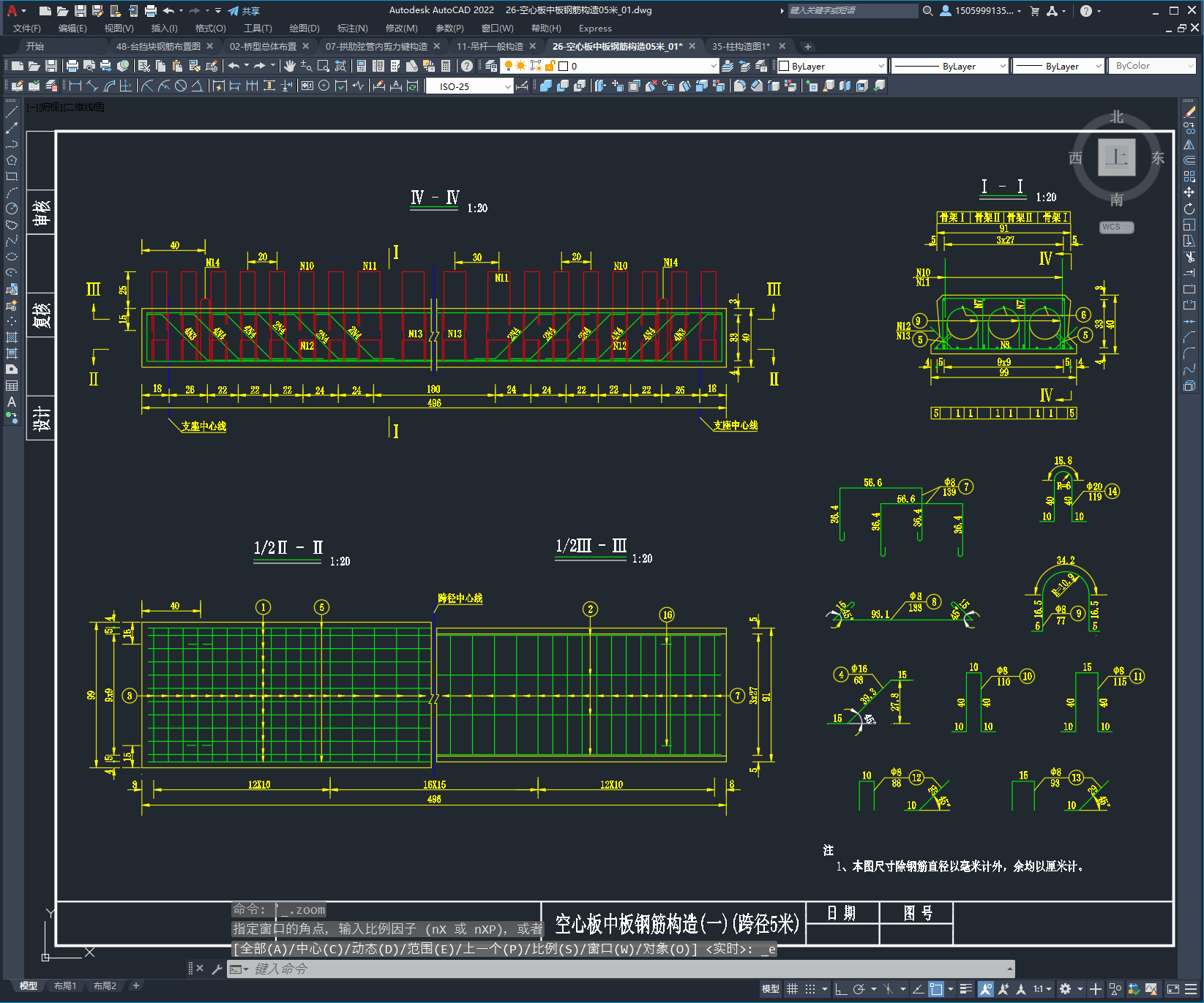Open the 绘图(D) menu
This screenshot has height=1003, width=1204.
coord(304,29)
